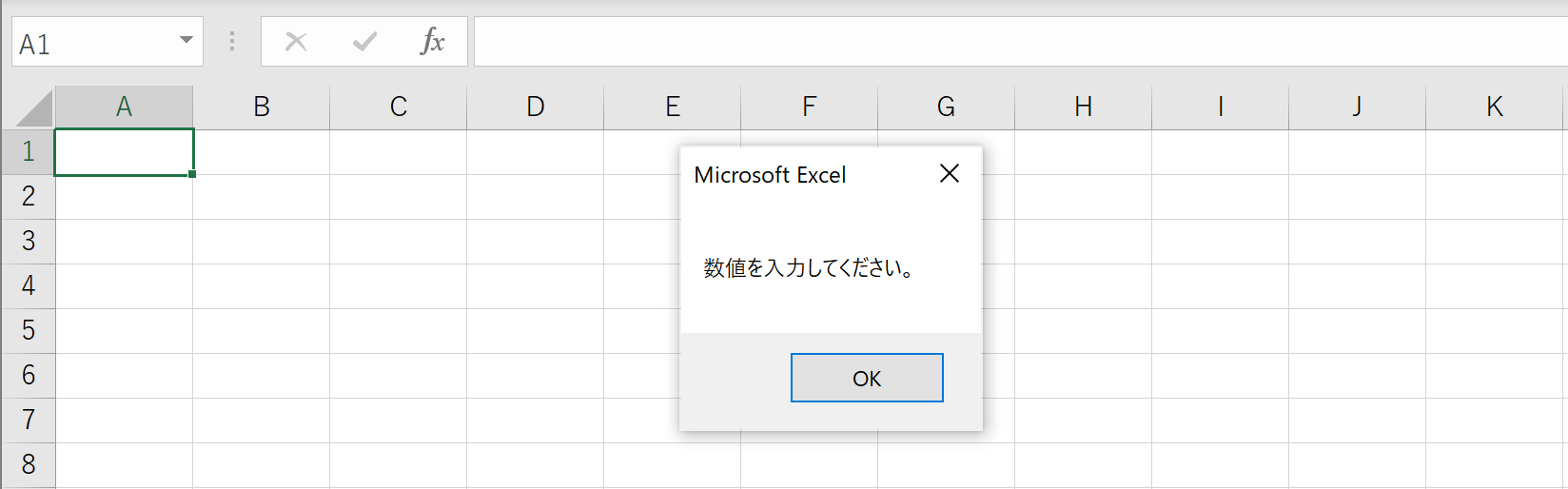The width and height of the screenshot is (1568, 489).
Task: Select the column H header
Action: [1084, 107]
